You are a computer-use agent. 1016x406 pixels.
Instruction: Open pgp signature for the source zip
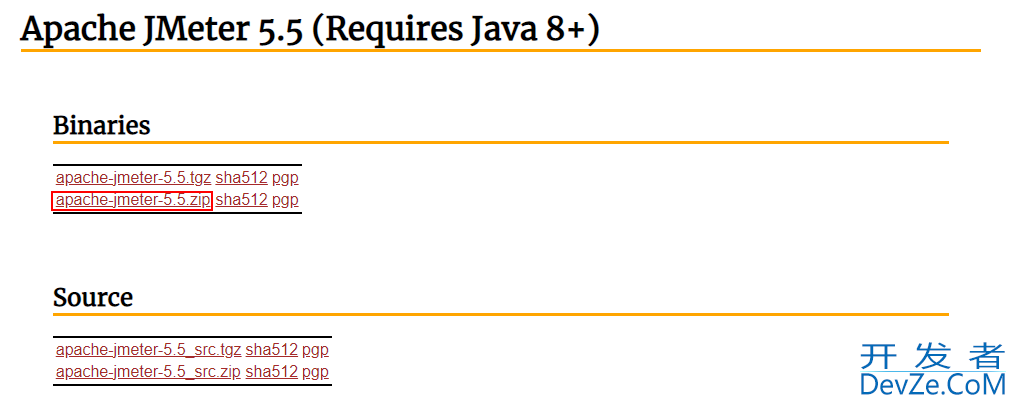click(316, 372)
